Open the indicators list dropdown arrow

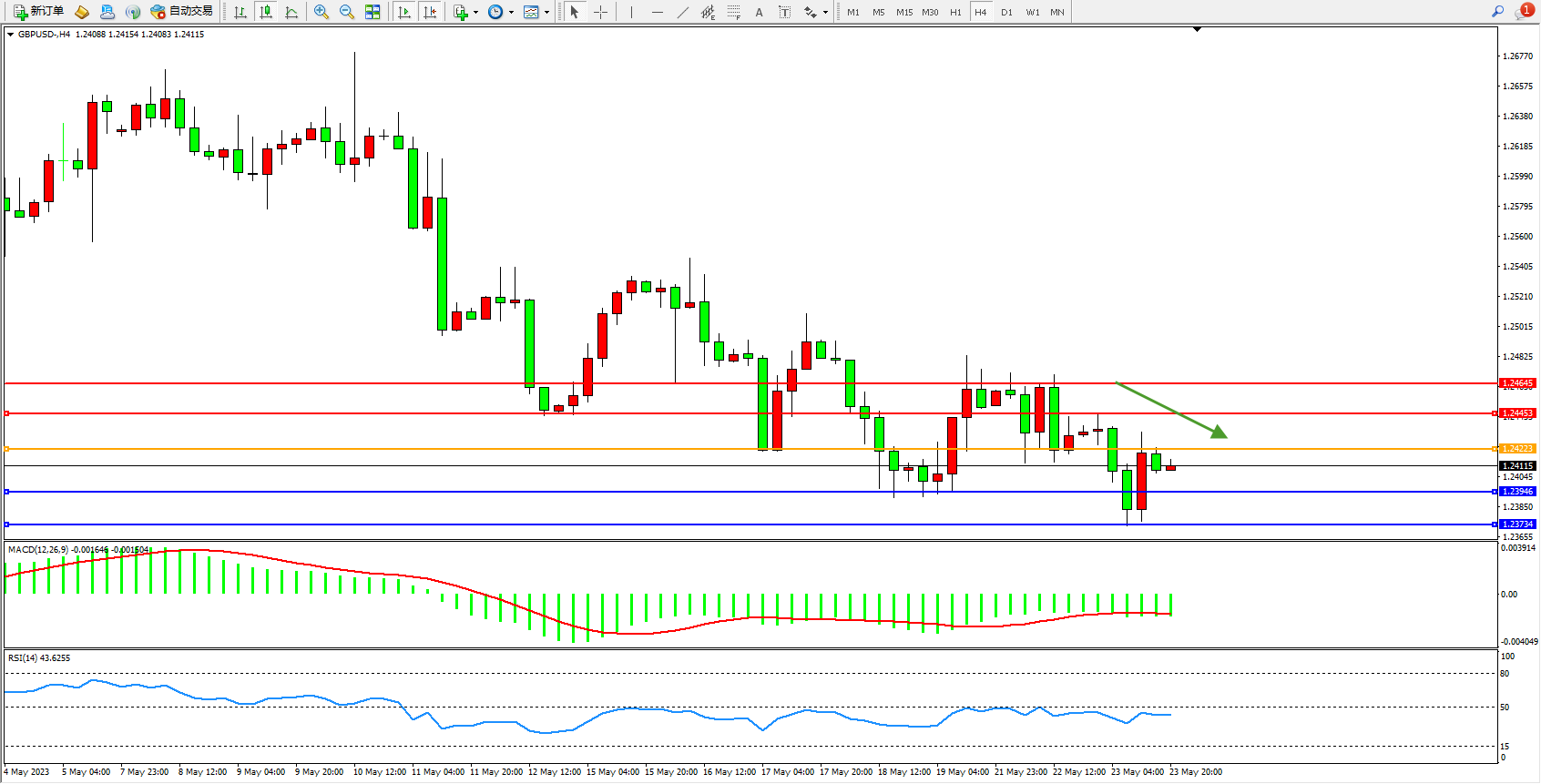click(x=475, y=13)
